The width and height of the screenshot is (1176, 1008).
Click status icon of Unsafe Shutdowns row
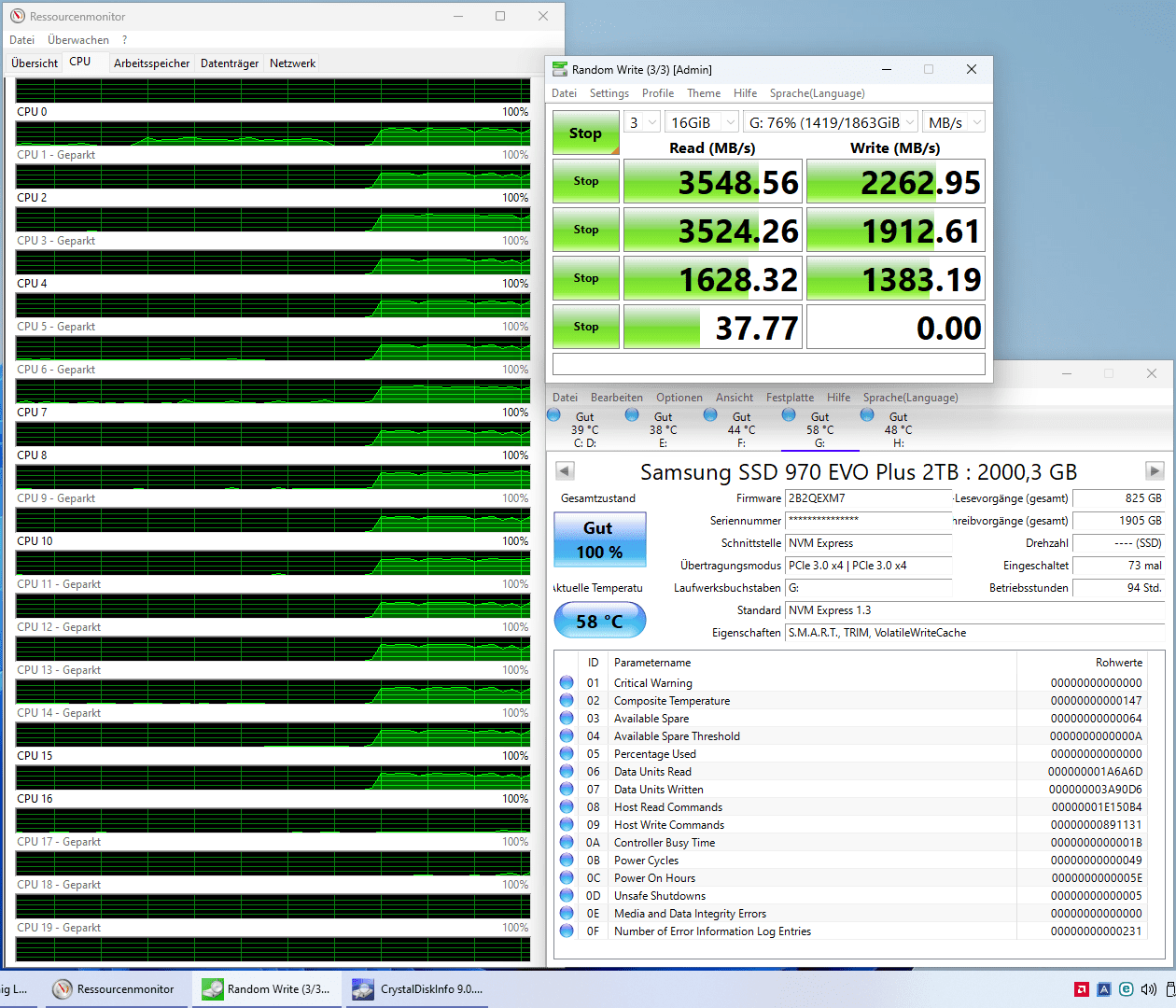click(x=567, y=895)
